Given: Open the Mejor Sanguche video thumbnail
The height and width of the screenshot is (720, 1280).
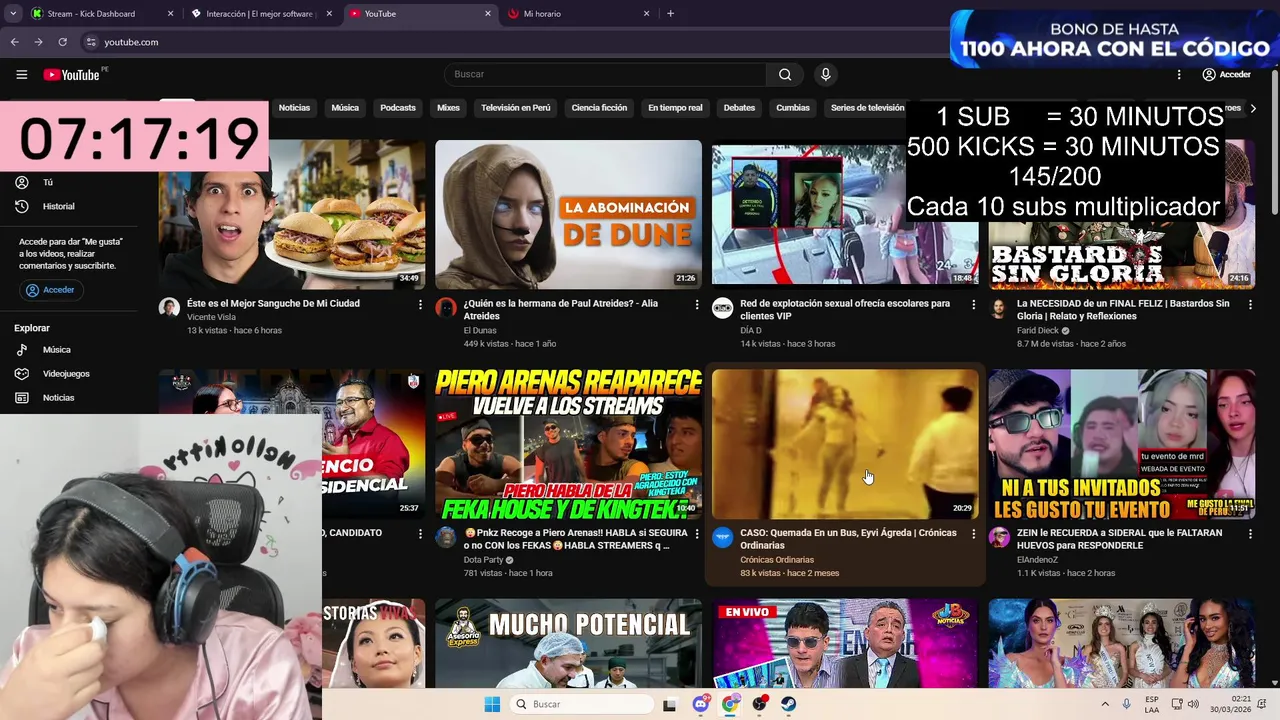Looking at the screenshot, I should pos(292,215).
